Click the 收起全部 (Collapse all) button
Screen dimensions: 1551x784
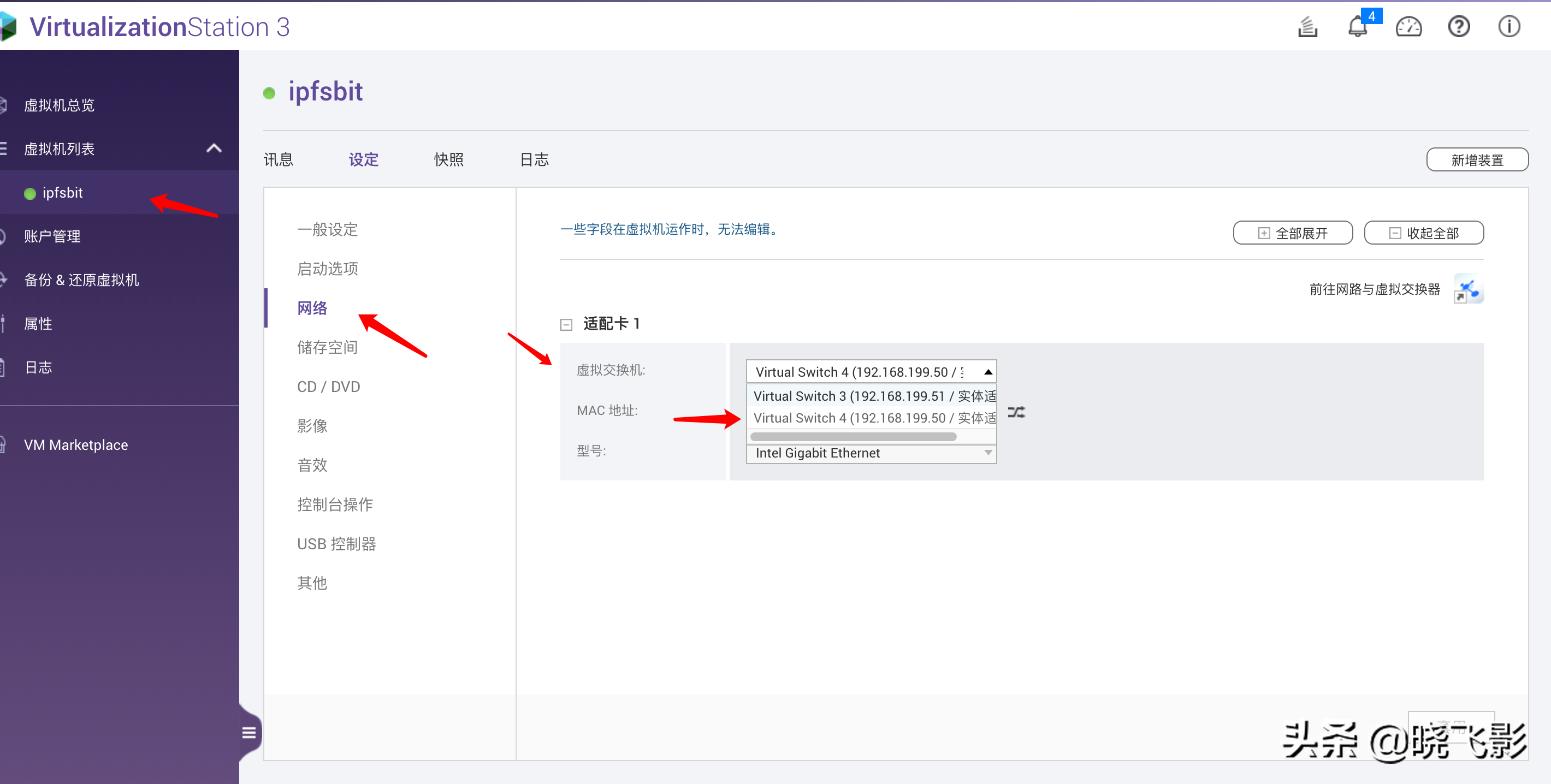point(1423,233)
